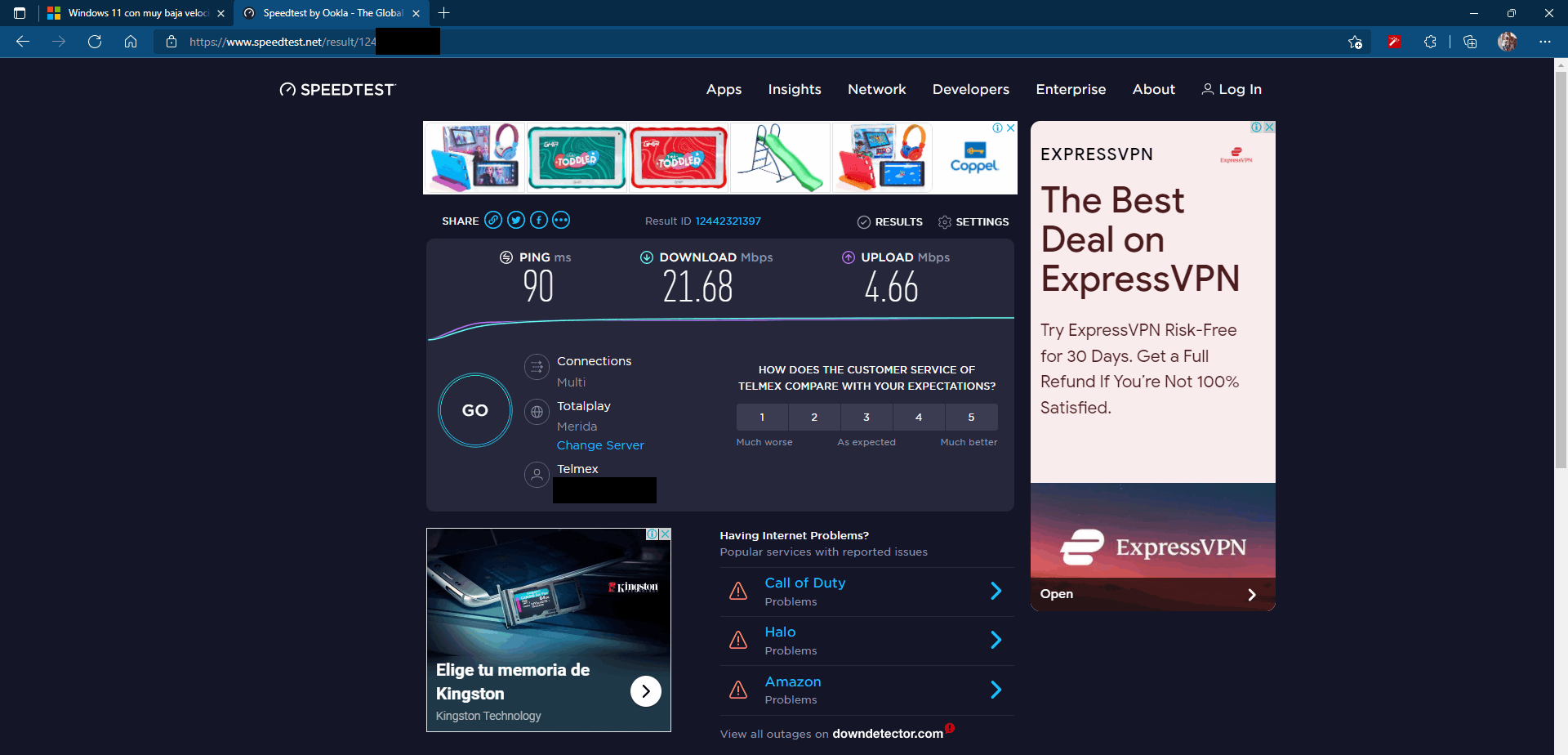Click the ExpressVPN ad info icon

click(1258, 127)
